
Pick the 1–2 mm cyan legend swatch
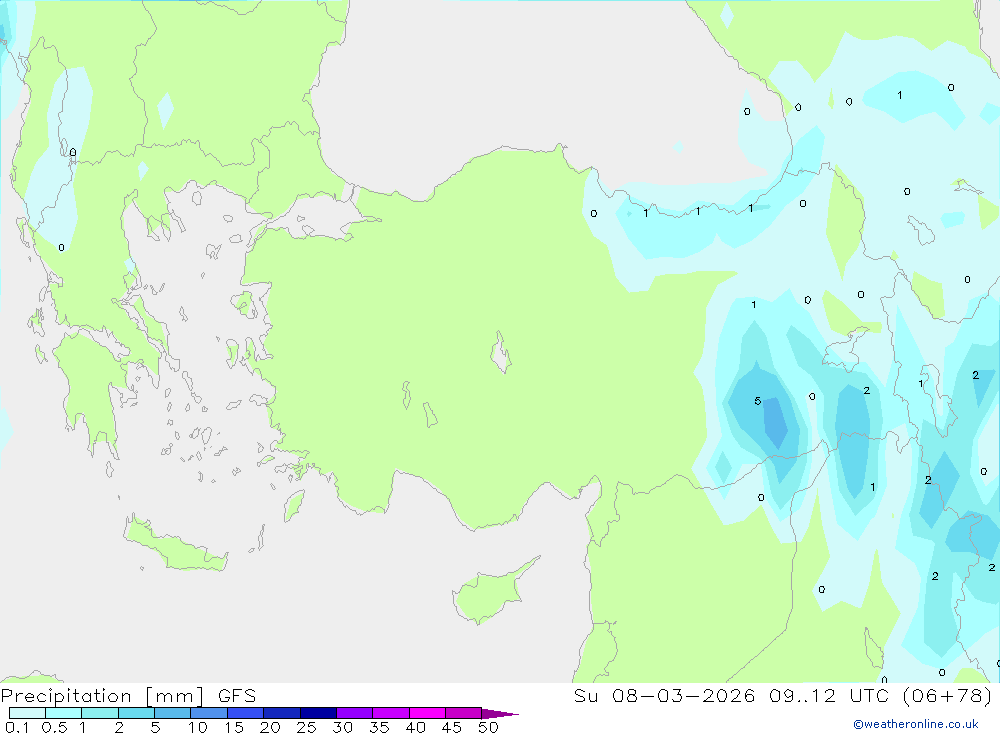(100, 713)
